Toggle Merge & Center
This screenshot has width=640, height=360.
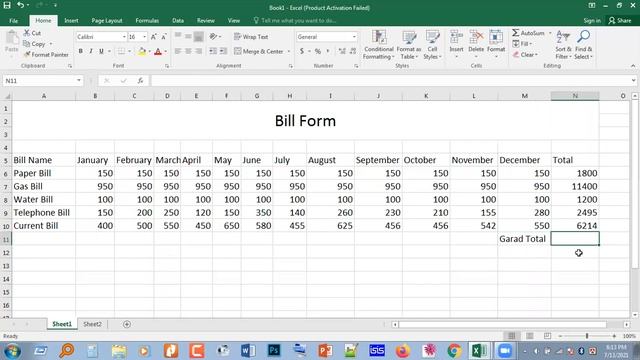(259, 51)
